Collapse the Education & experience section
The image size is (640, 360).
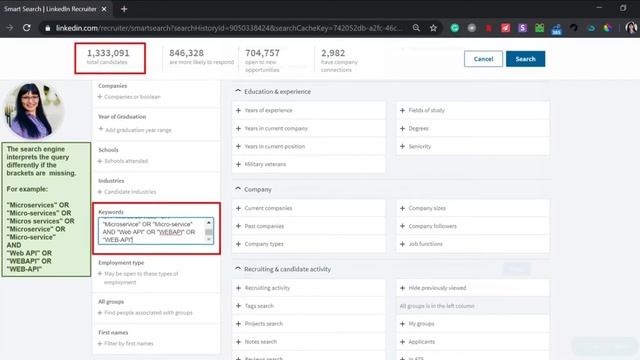(238, 91)
